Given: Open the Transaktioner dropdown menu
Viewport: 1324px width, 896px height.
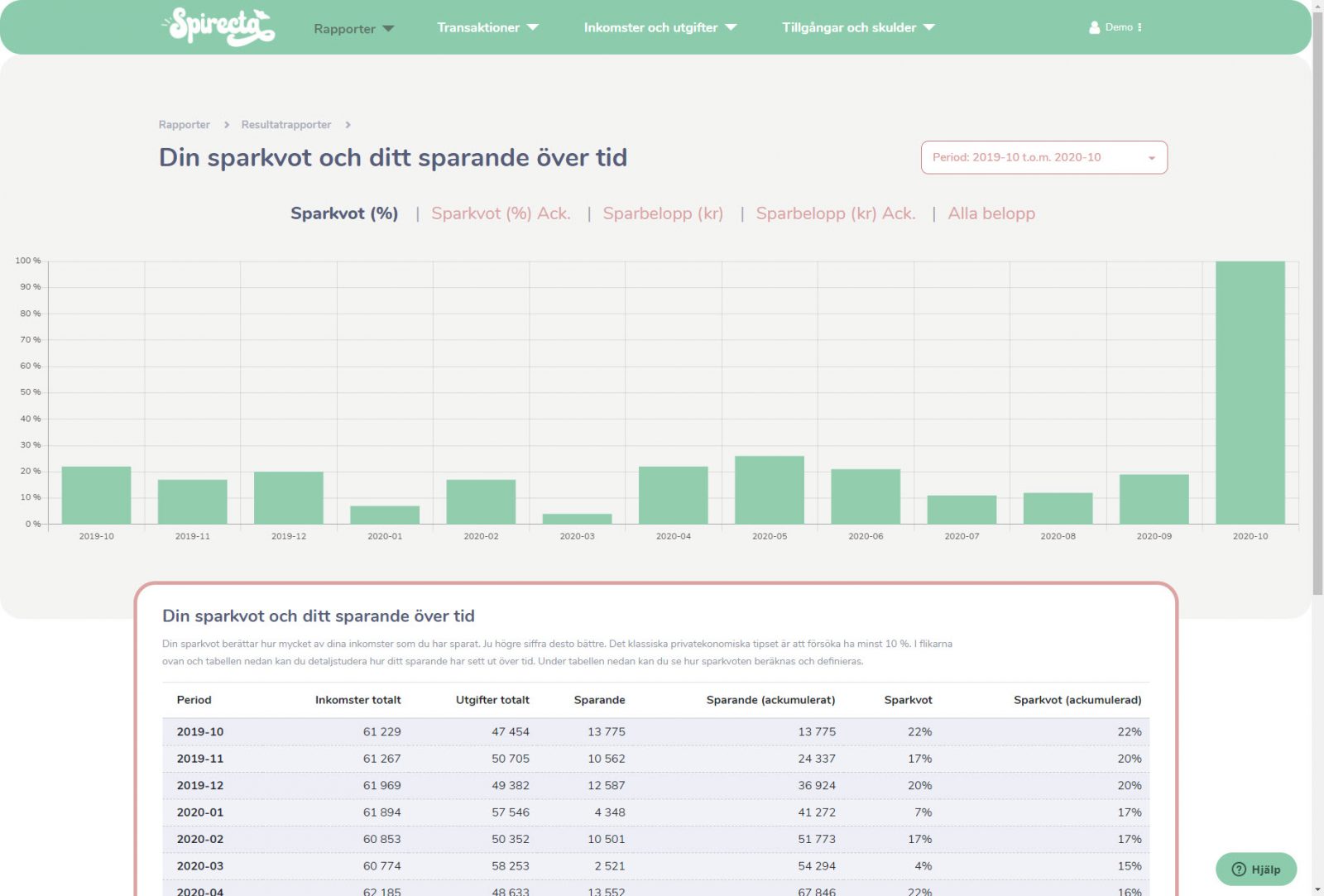Looking at the screenshot, I should 487,27.
